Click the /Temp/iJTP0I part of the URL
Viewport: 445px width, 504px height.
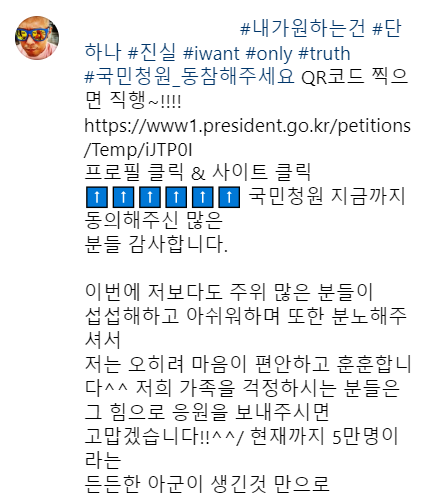pos(138,150)
